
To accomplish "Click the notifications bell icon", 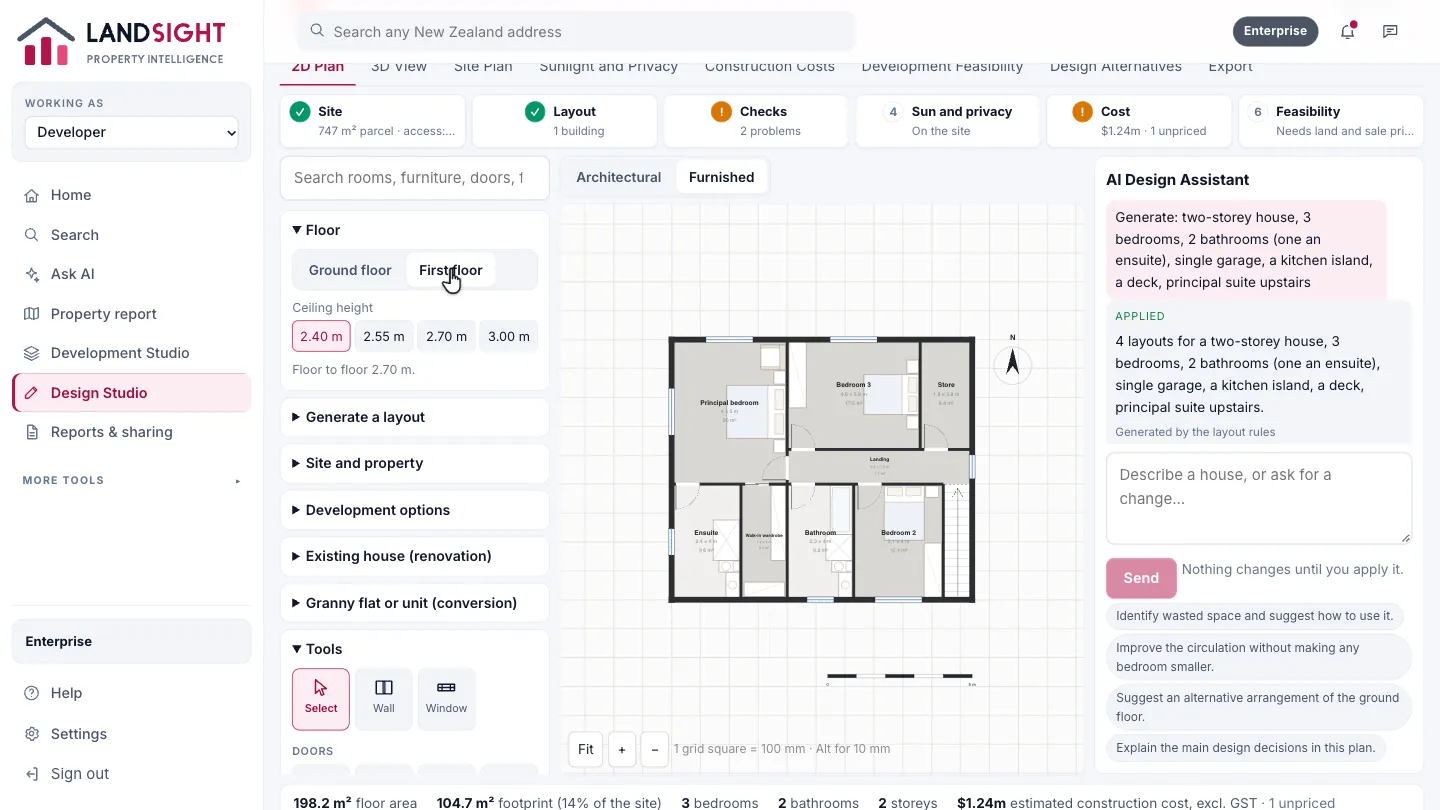I will pos(1347,31).
